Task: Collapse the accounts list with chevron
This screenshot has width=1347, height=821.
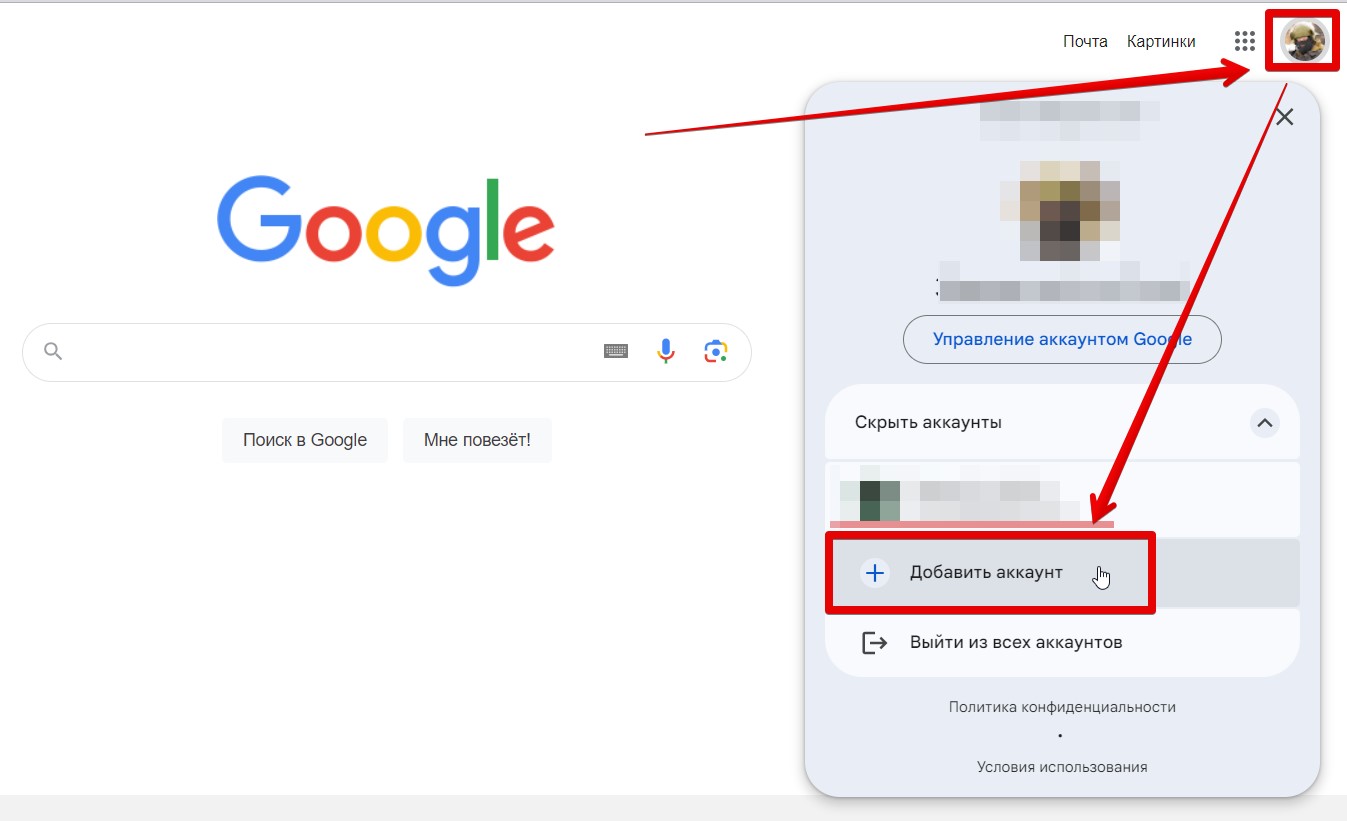Action: pyautogui.click(x=1265, y=423)
